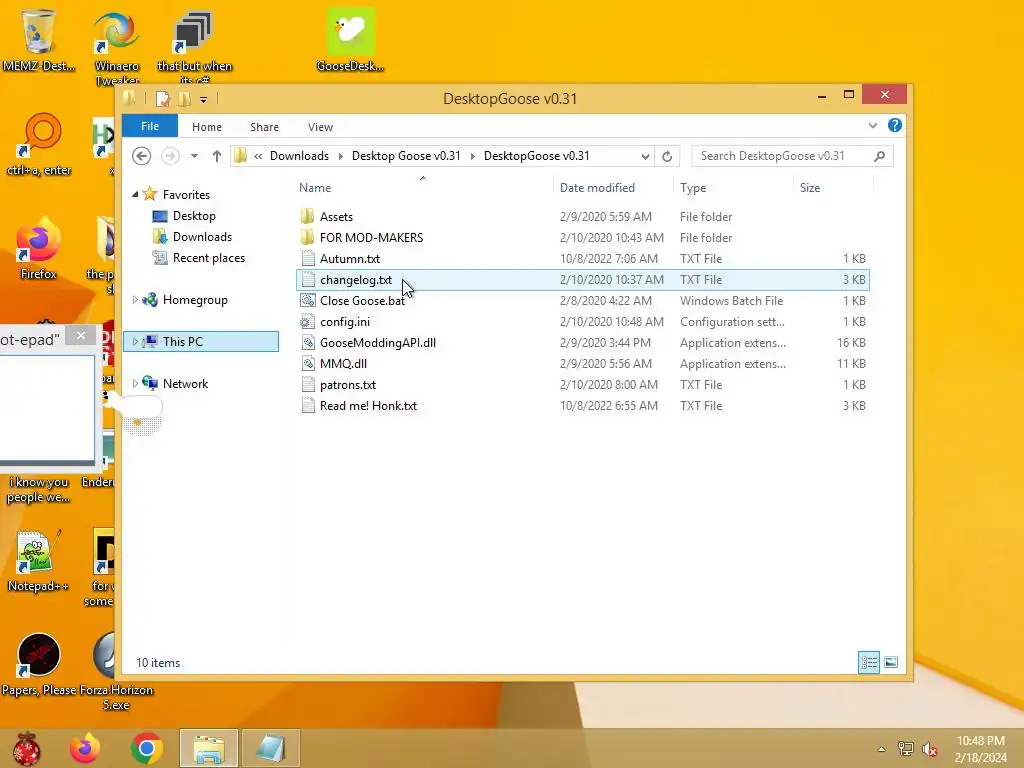The width and height of the screenshot is (1024, 768).
Task: Go back with the Back arrow button
Action: tap(142, 156)
